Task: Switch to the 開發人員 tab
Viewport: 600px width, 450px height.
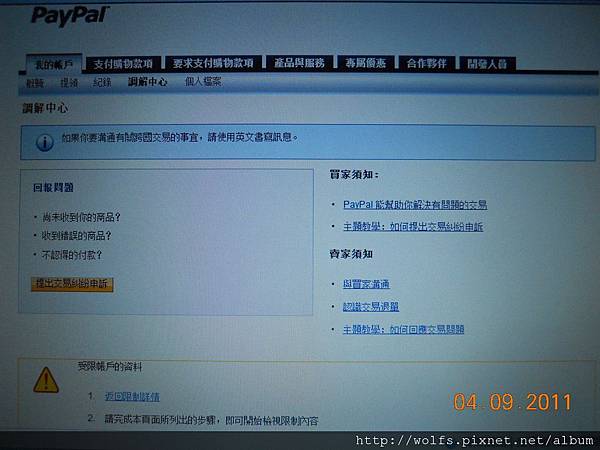Action: 487,64
